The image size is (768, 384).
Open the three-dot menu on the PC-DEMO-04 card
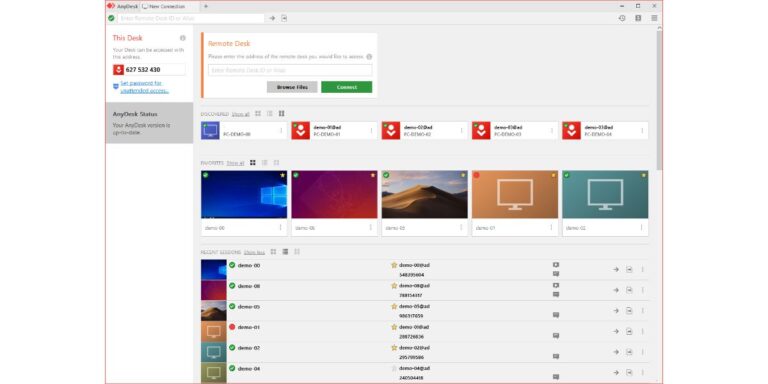point(642,131)
